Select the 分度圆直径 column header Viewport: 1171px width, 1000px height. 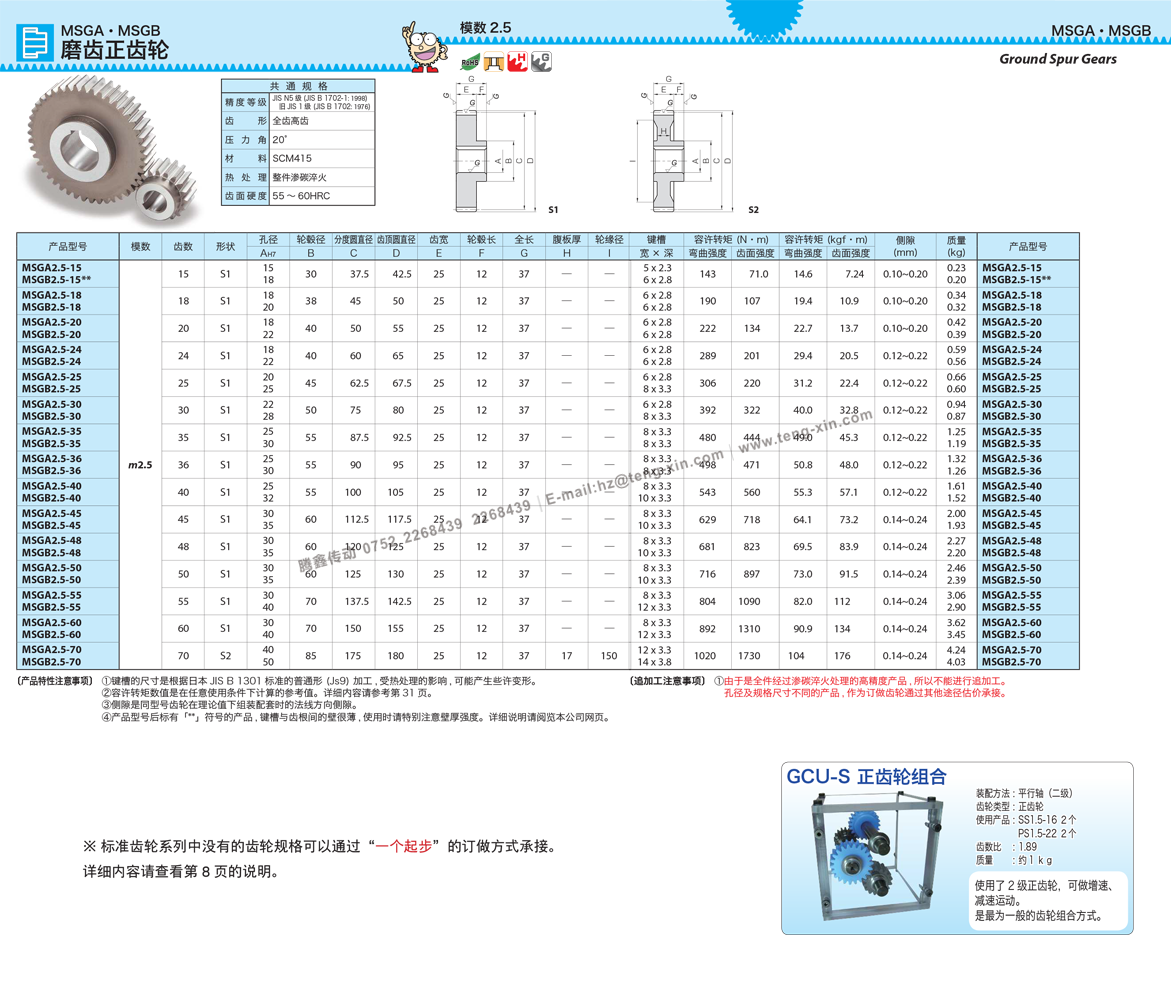[353, 240]
